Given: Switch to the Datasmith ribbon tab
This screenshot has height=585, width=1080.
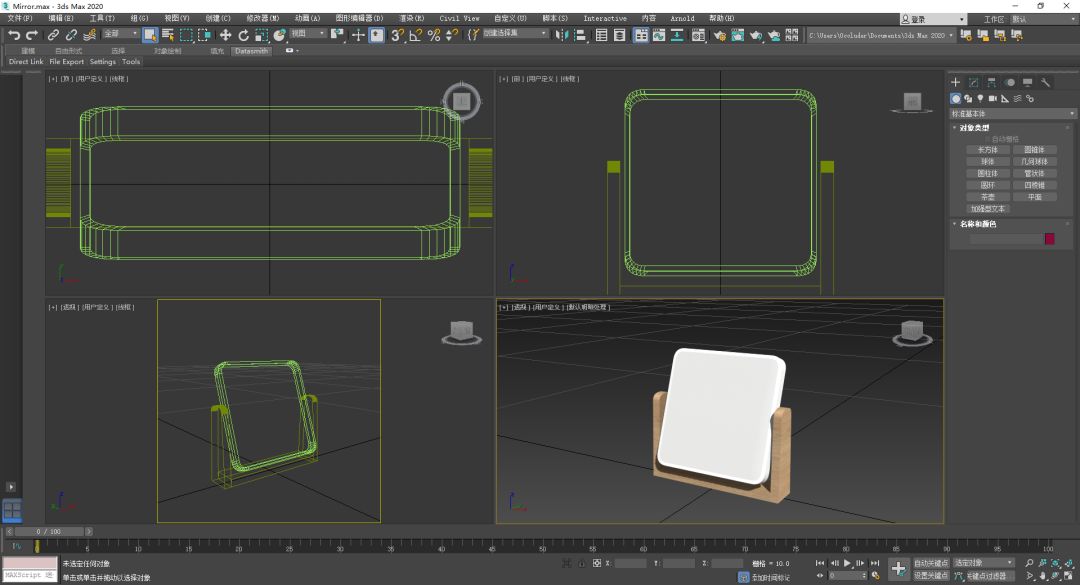Looking at the screenshot, I should (x=251, y=50).
